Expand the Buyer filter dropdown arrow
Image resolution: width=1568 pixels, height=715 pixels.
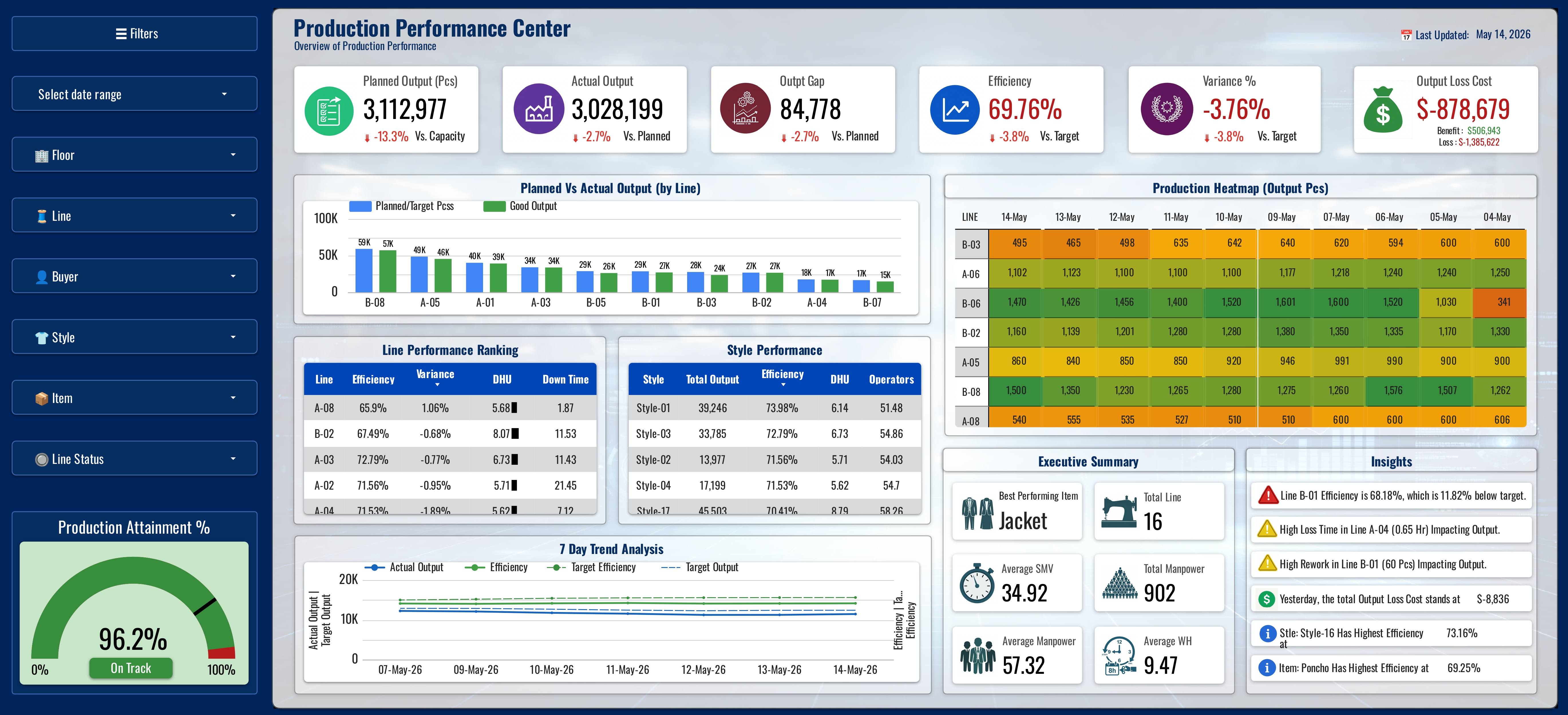click(233, 276)
